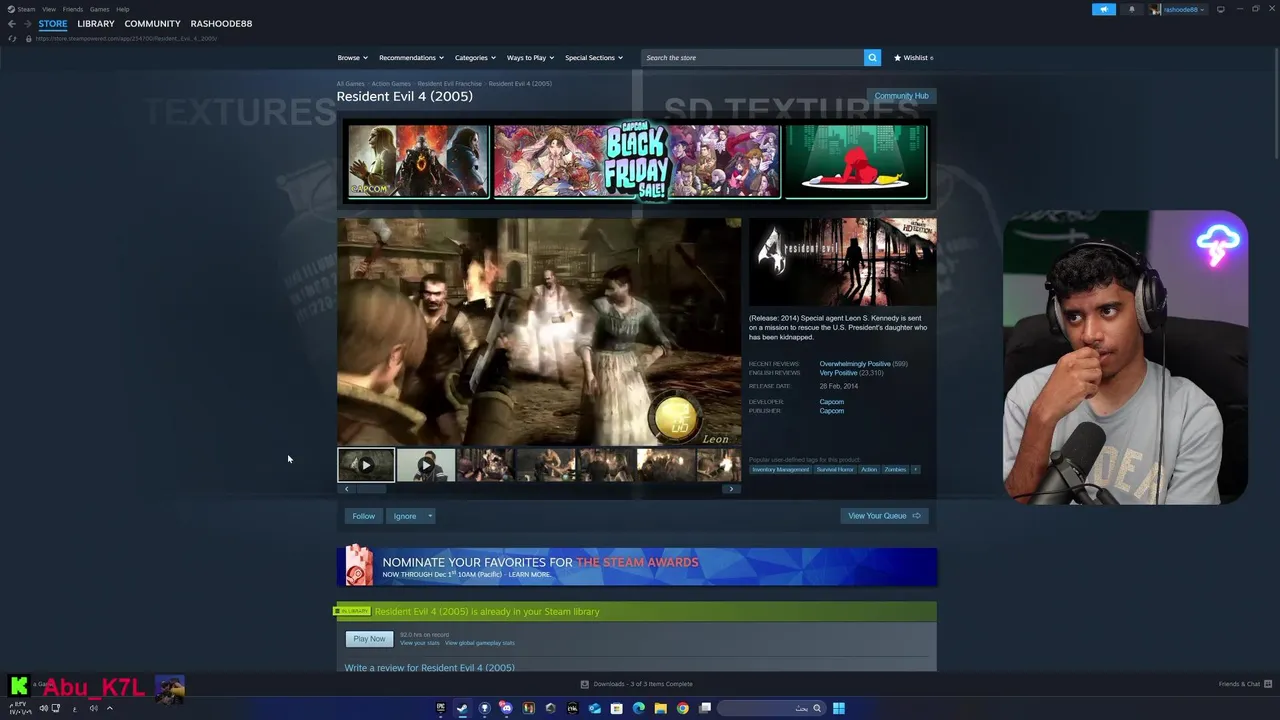Select the third media thumbnail
Screen dimensions: 1280x720
pyautogui.click(x=486, y=465)
